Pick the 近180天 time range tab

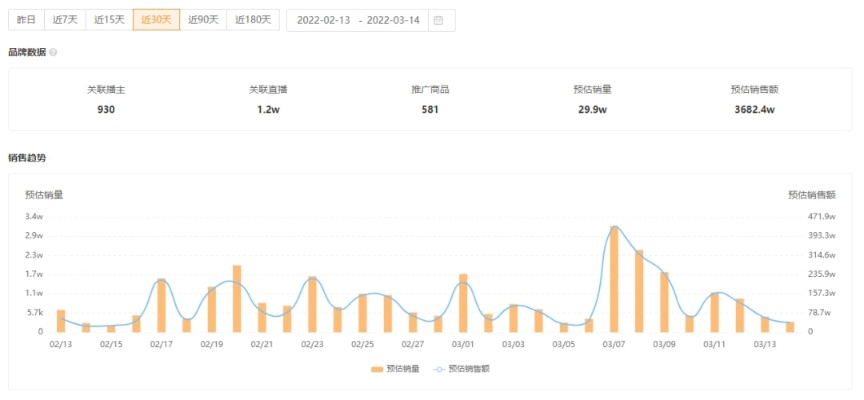253,20
